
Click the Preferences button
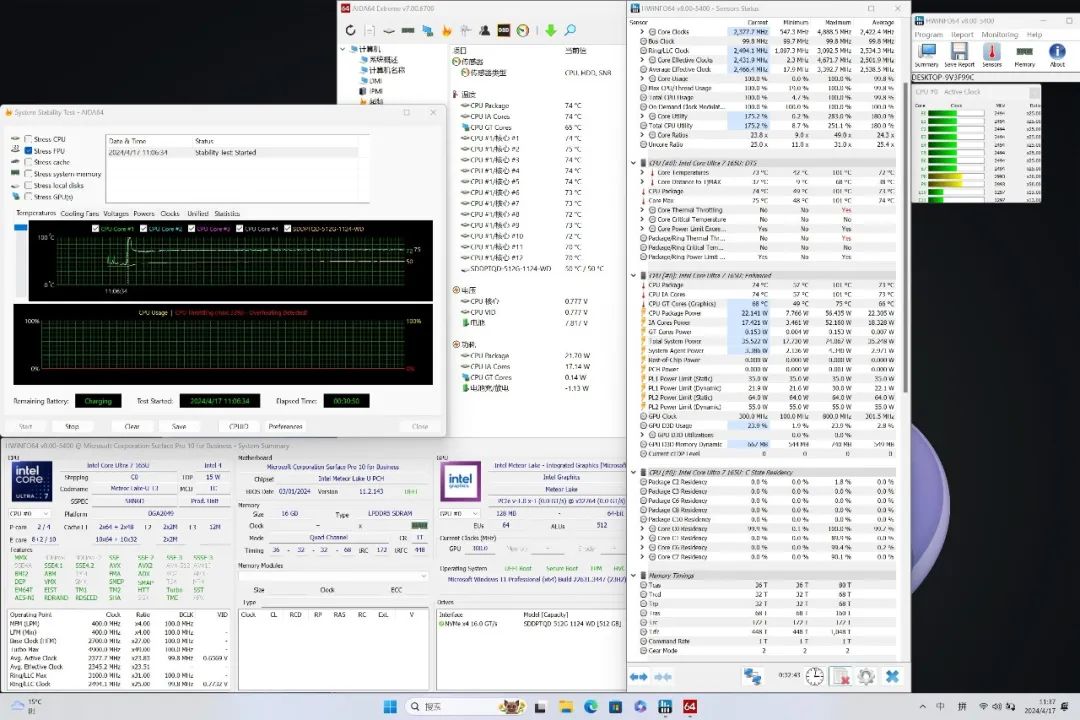tap(285, 426)
